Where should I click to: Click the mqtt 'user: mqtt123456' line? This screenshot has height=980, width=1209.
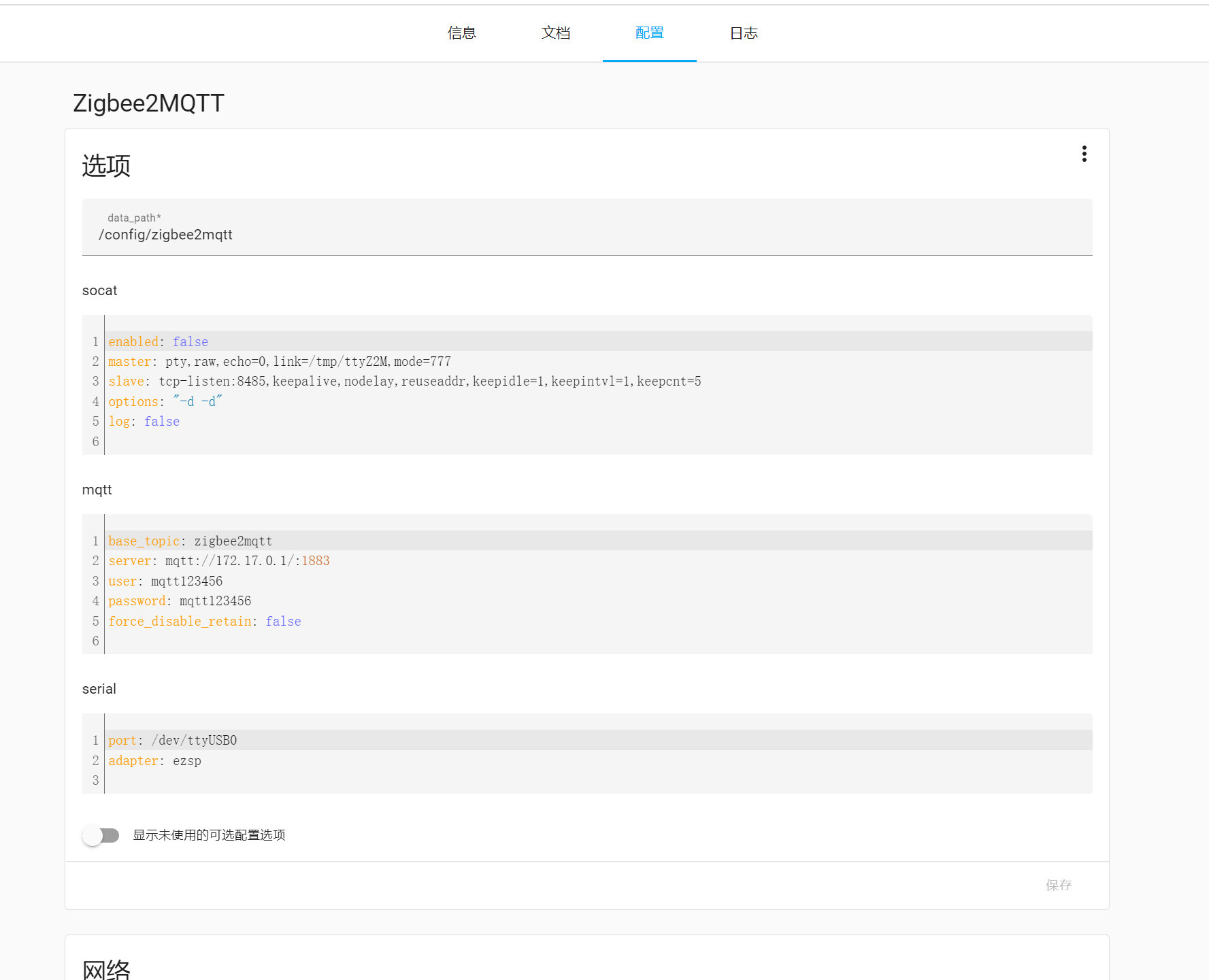tap(599, 581)
